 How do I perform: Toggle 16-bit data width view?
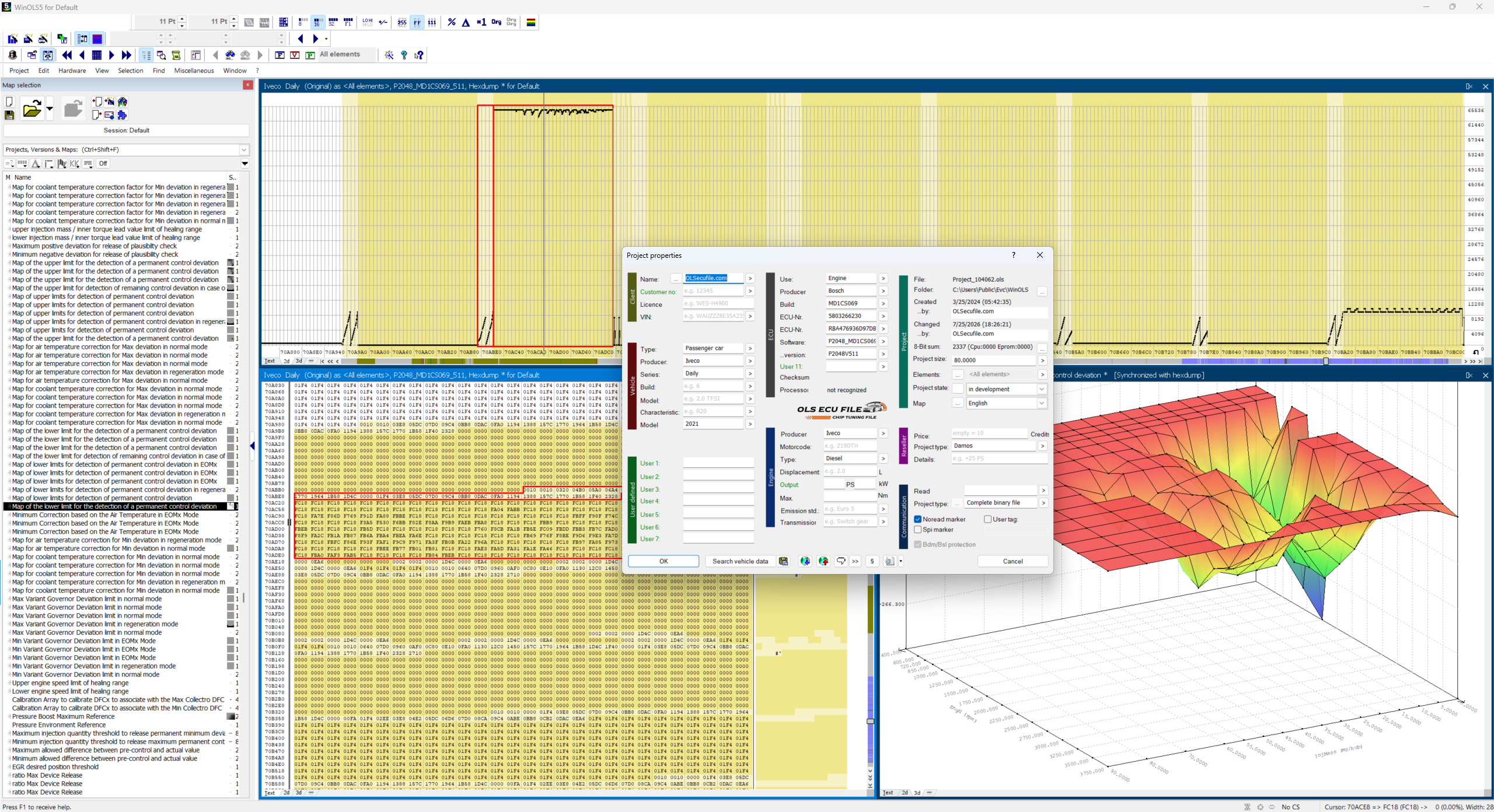click(317, 22)
